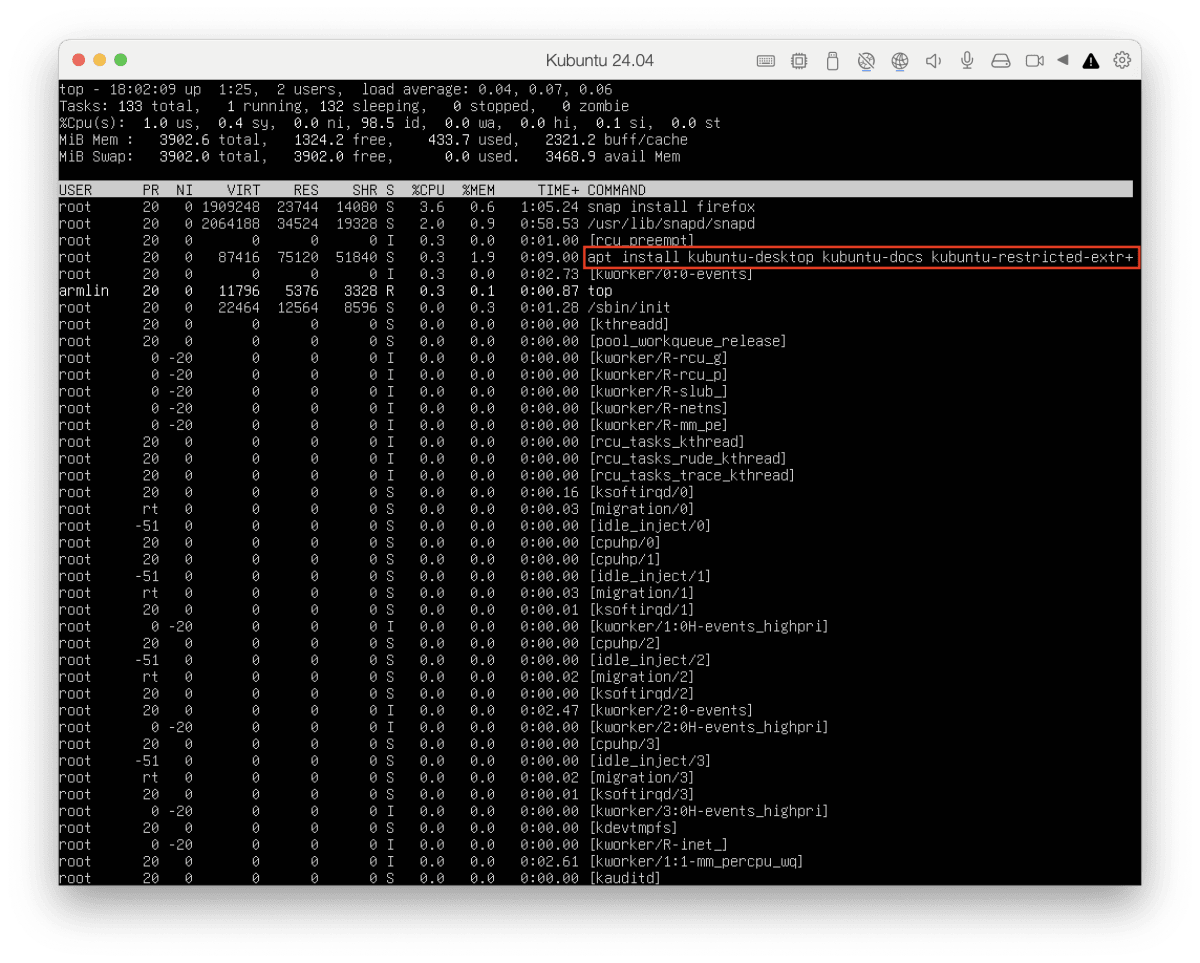
Task: Select the [pool_workqueue_release] process
Action: 688,341
